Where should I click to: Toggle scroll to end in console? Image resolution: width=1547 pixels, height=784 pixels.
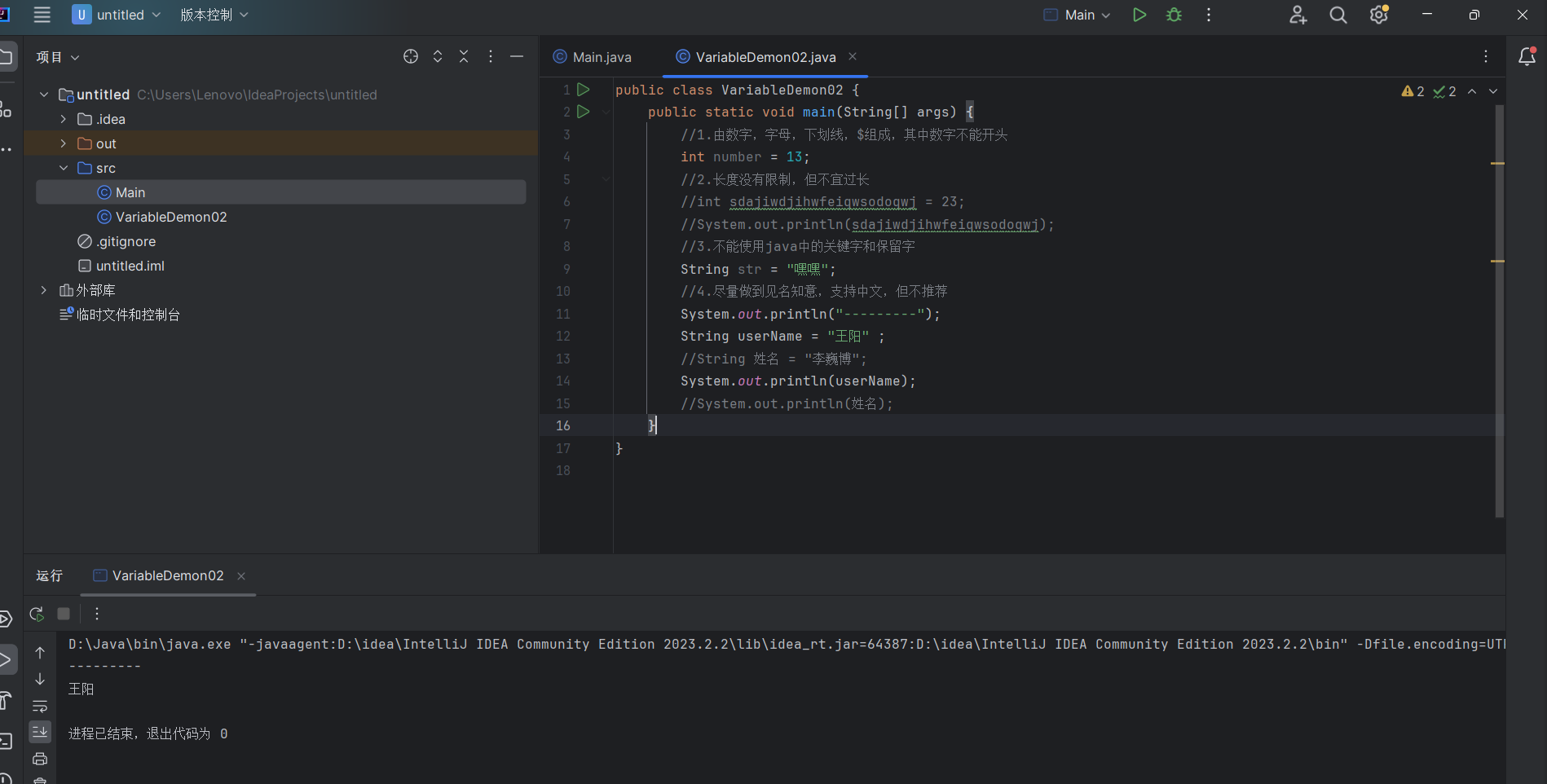[x=40, y=732]
